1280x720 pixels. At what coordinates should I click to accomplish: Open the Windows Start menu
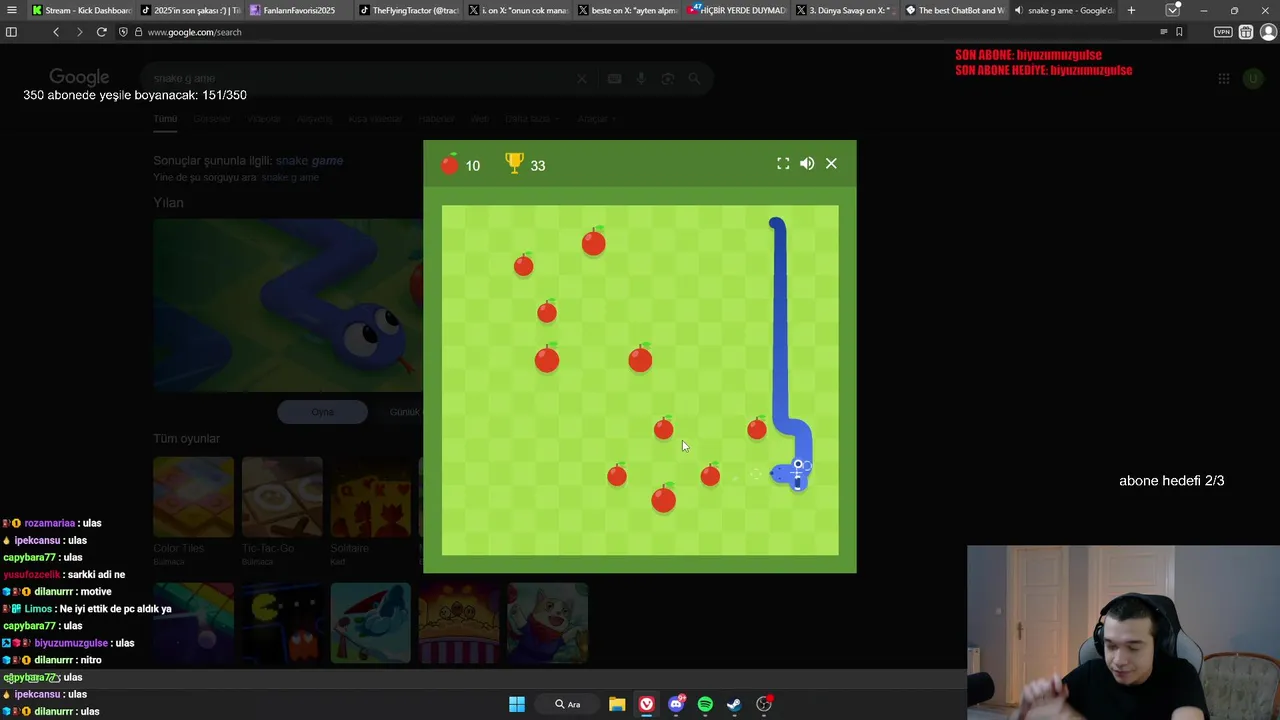click(x=517, y=704)
